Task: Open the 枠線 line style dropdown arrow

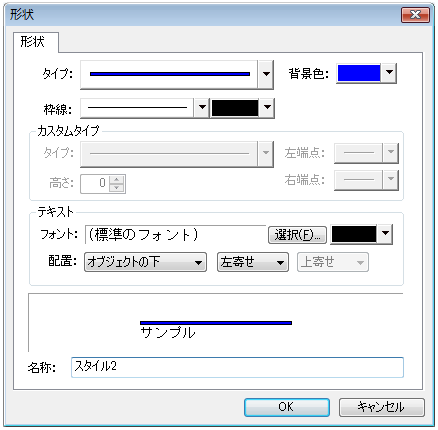Action: pyautogui.click(x=202, y=108)
